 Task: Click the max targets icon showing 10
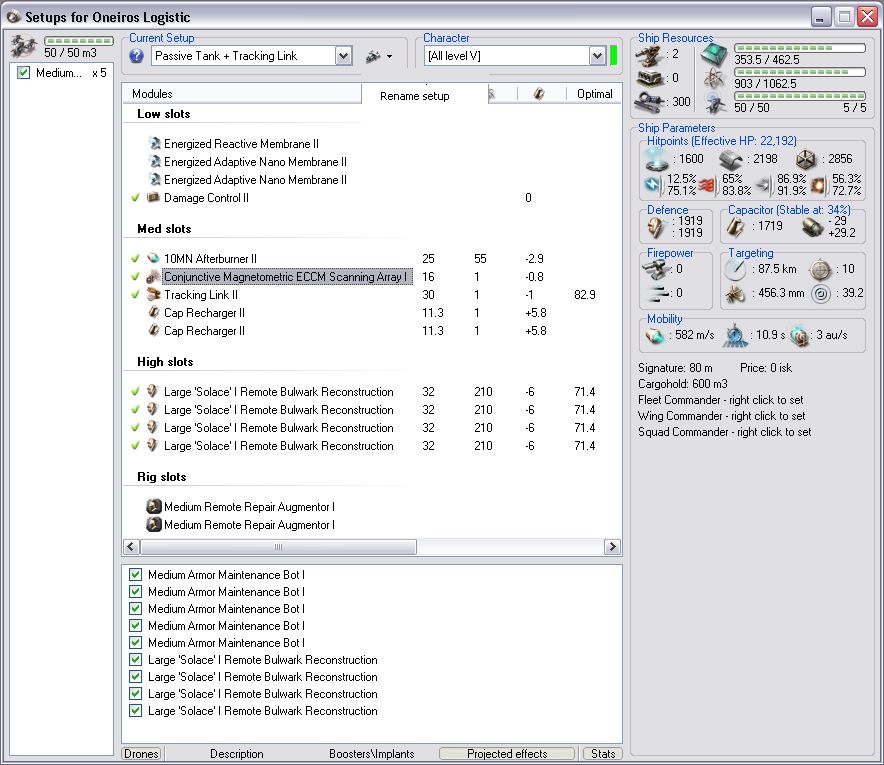[820, 270]
